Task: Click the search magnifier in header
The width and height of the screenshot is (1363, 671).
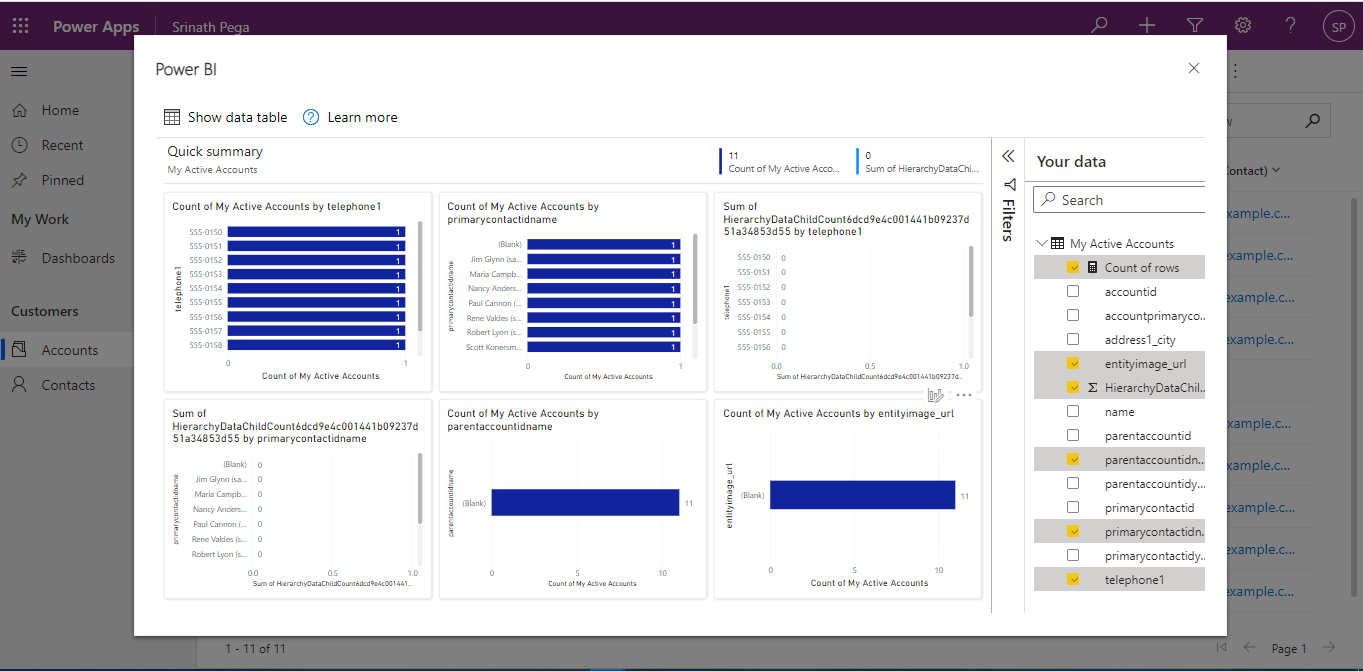Action: tap(1099, 26)
